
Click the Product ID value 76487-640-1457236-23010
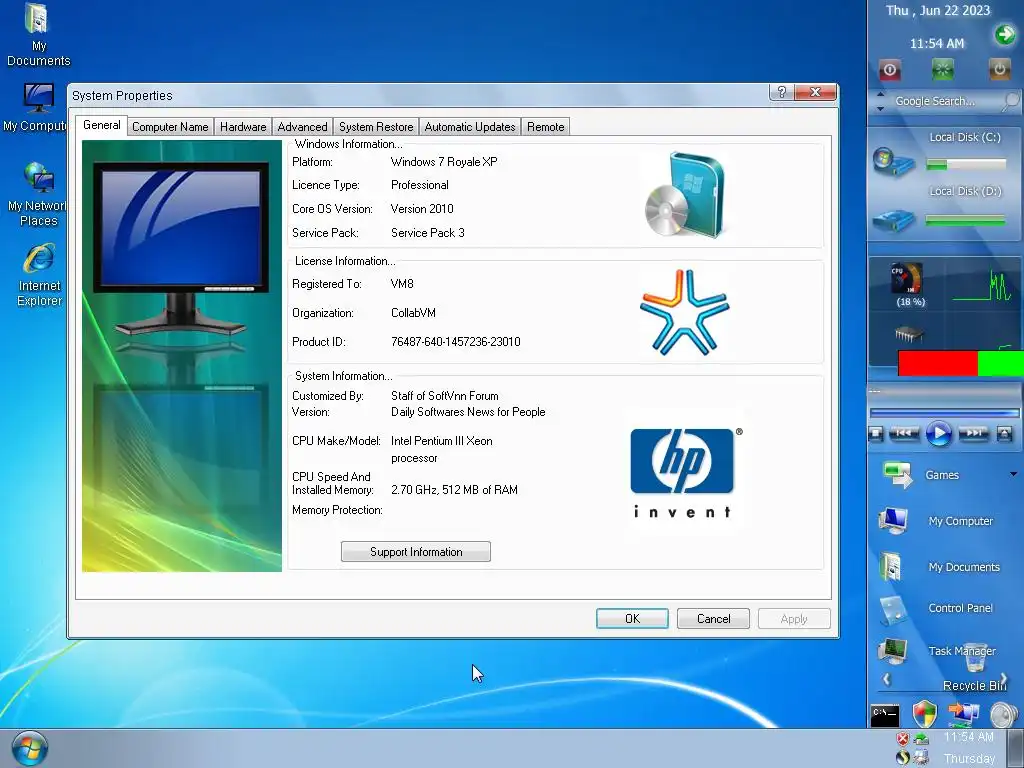point(455,342)
